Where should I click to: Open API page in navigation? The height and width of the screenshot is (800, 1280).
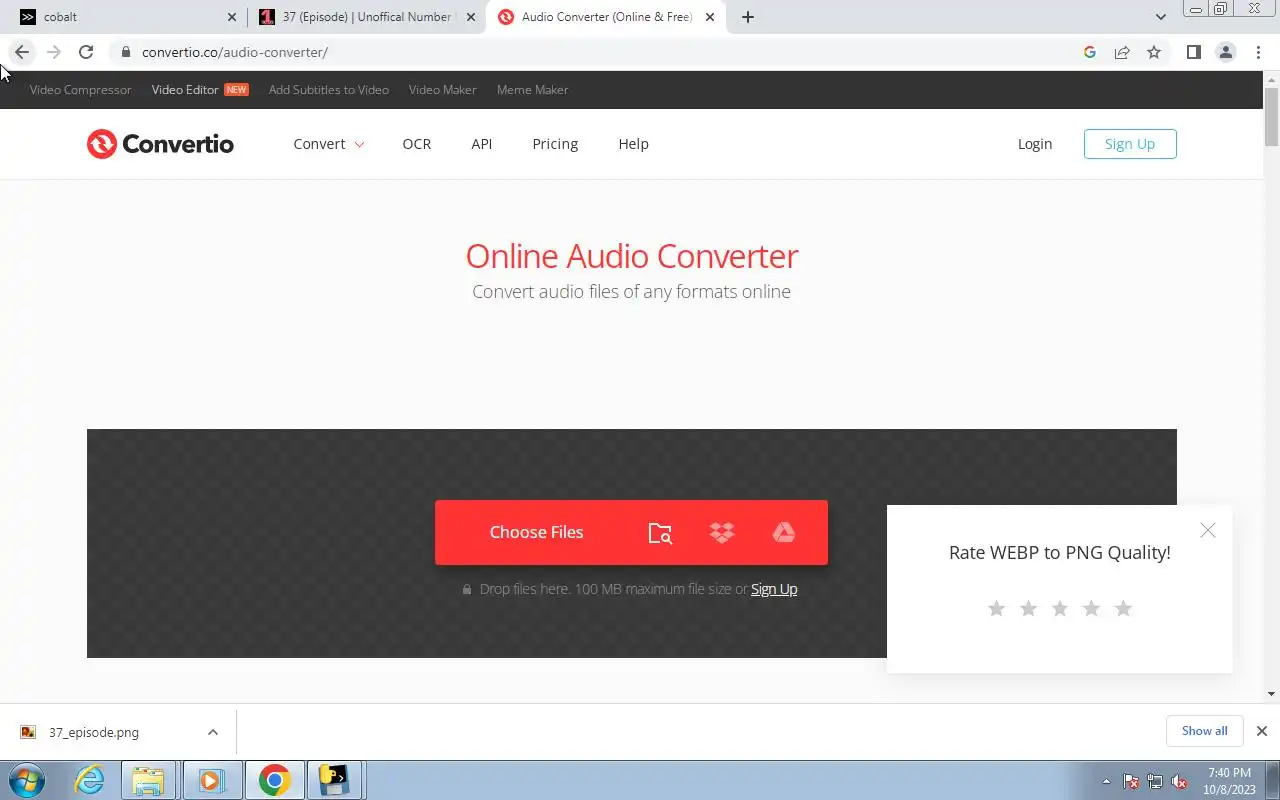click(x=482, y=144)
